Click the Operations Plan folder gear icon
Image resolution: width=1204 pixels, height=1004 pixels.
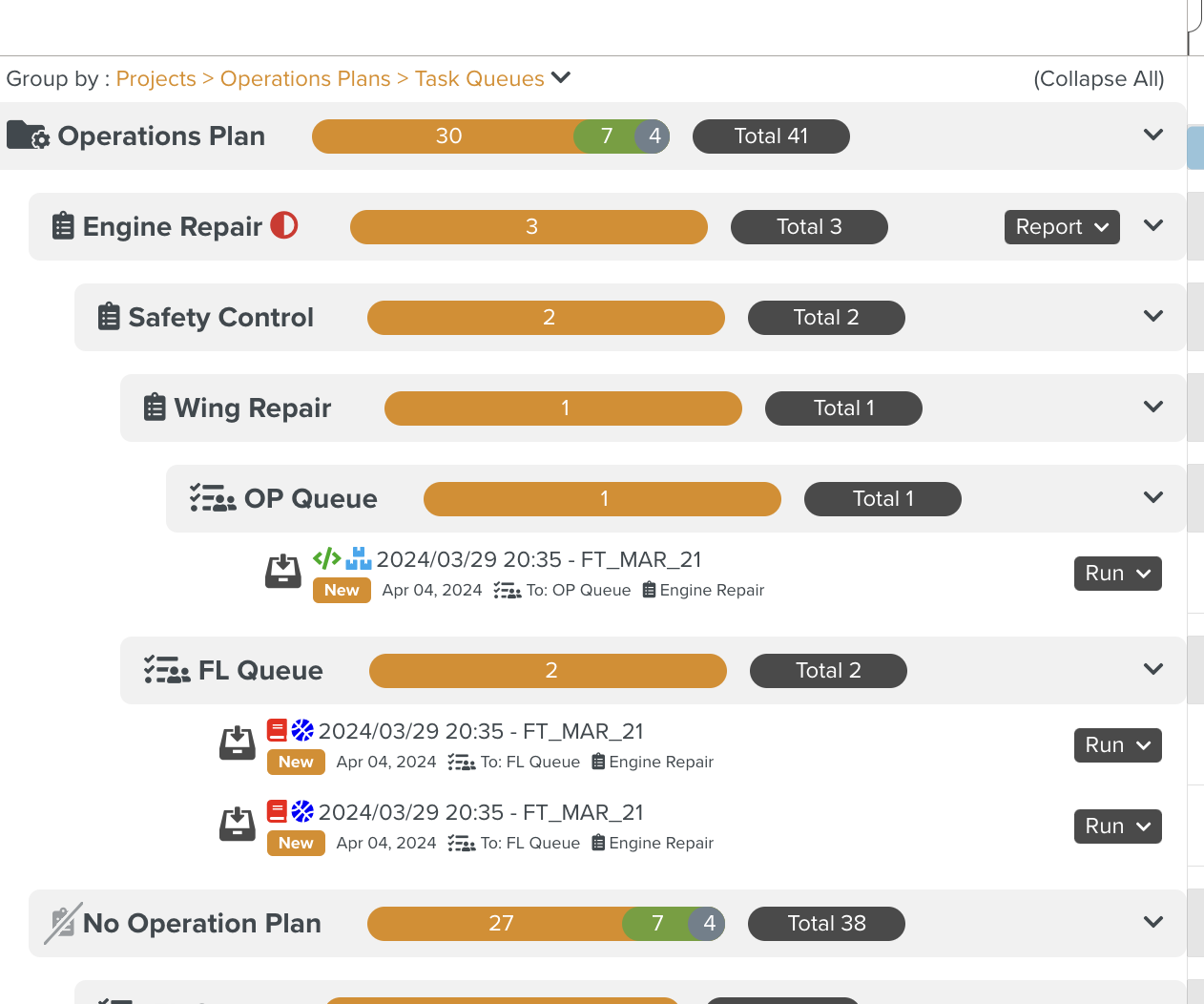(29, 136)
